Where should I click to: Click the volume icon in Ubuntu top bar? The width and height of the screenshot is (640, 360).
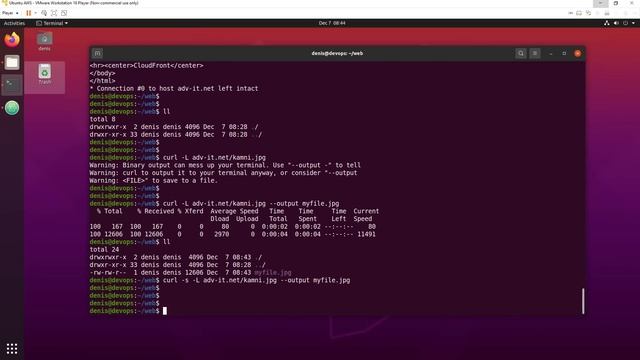tap(616, 23)
